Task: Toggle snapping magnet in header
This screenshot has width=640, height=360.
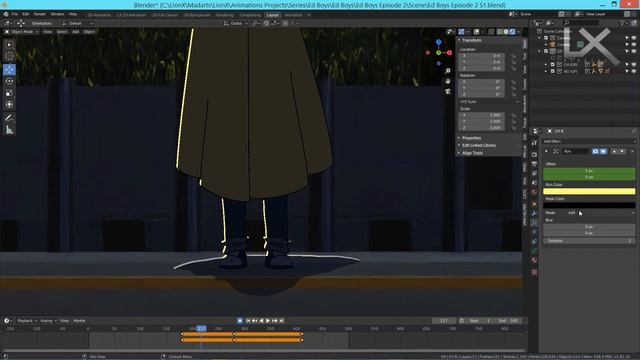Action: click(266, 23)
